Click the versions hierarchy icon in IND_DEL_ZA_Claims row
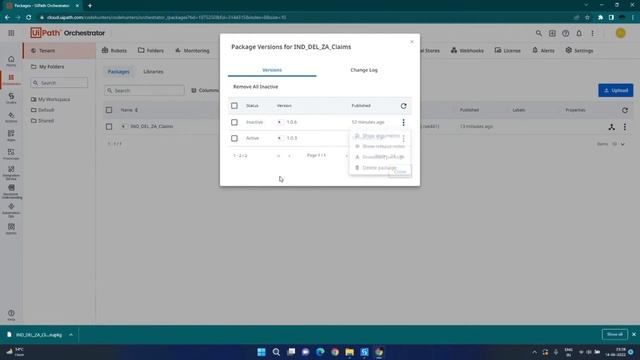 coord(611,127)
